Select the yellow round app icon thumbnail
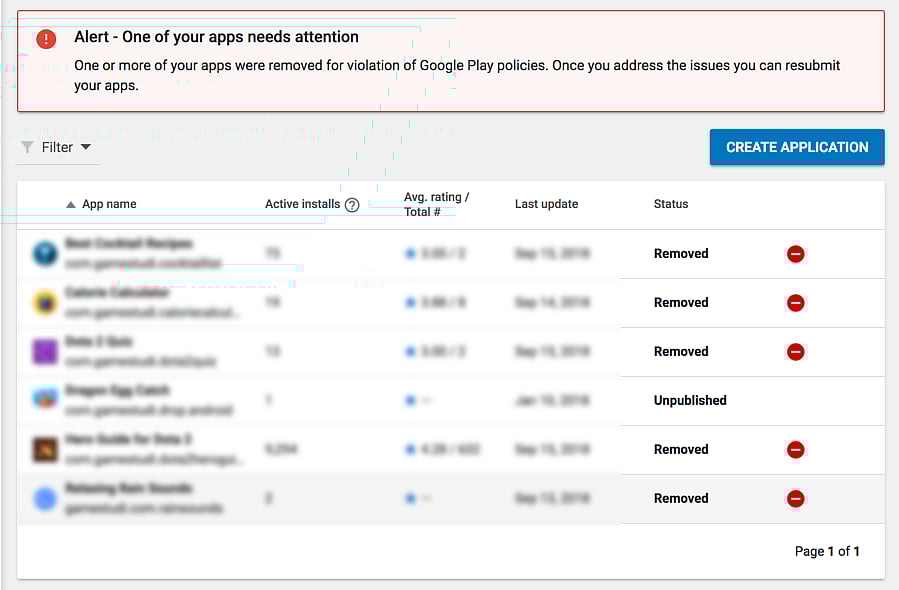The width and height of the screenshot is (899, 590). [45, 303]
